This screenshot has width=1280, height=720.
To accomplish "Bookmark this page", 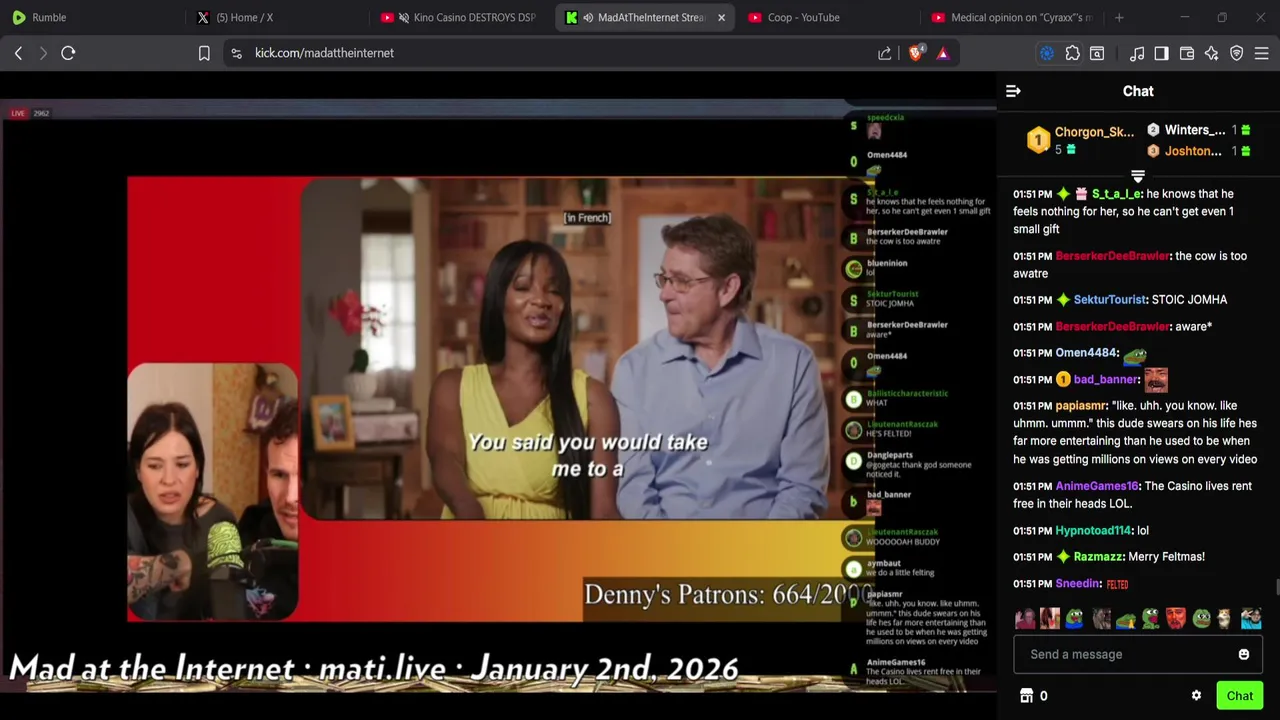I will tap(204, 53).
